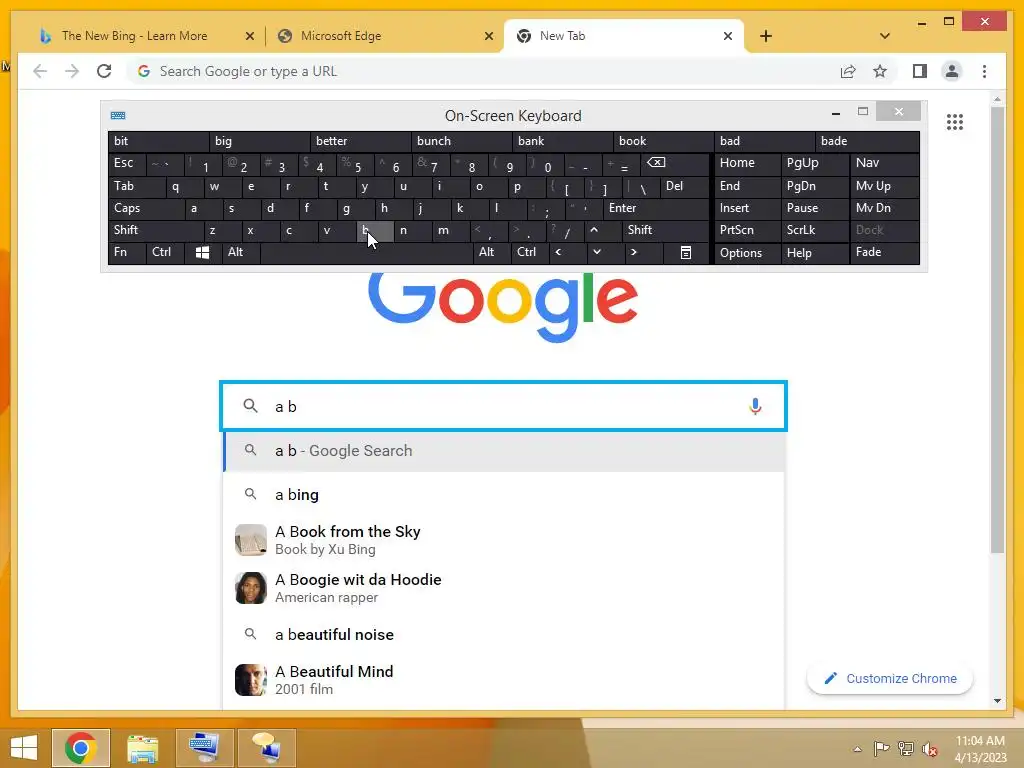Image resolution: width=1024 pixels, height=768 pixels.
Task: Toggle the ScrLk key
Action: point(814,230)
